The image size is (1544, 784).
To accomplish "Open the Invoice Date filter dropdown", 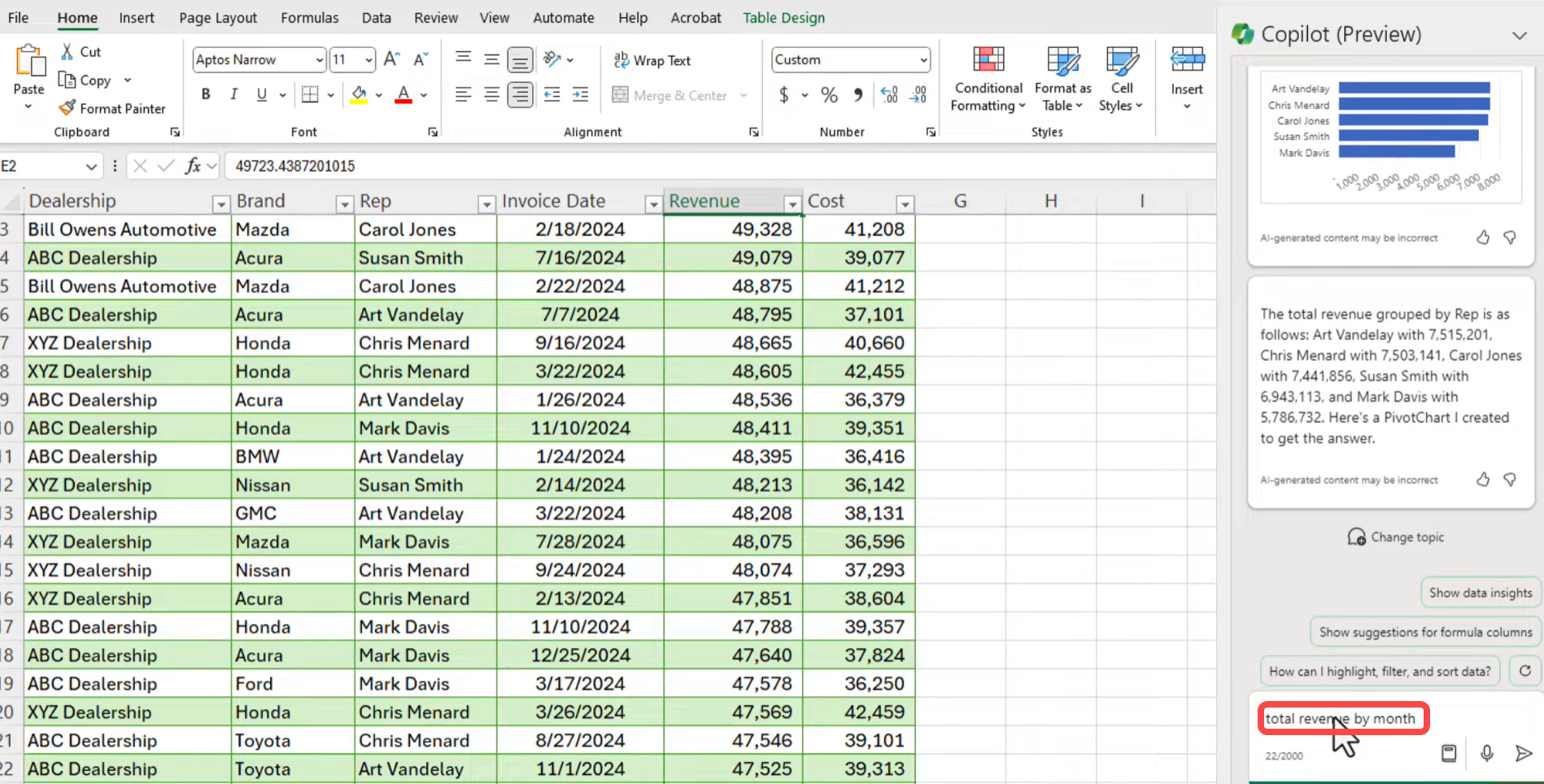I will (652, 204).
